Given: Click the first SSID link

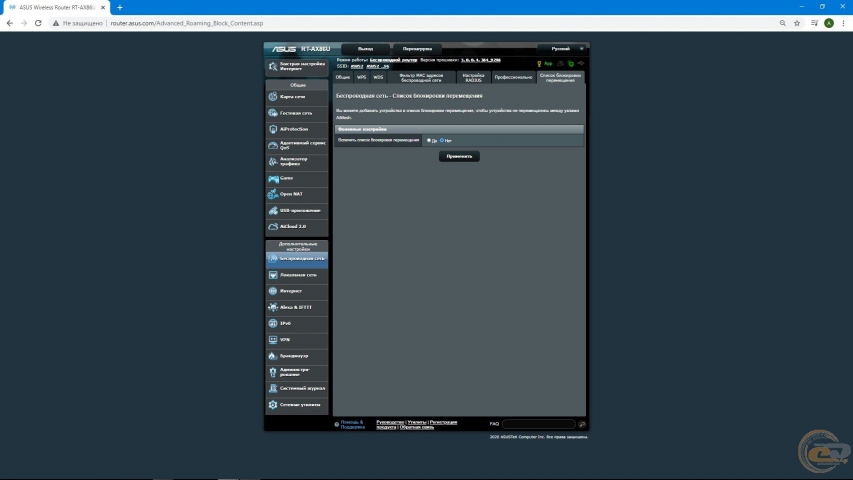Looking at the screenshot, I should tap(357, 66).
